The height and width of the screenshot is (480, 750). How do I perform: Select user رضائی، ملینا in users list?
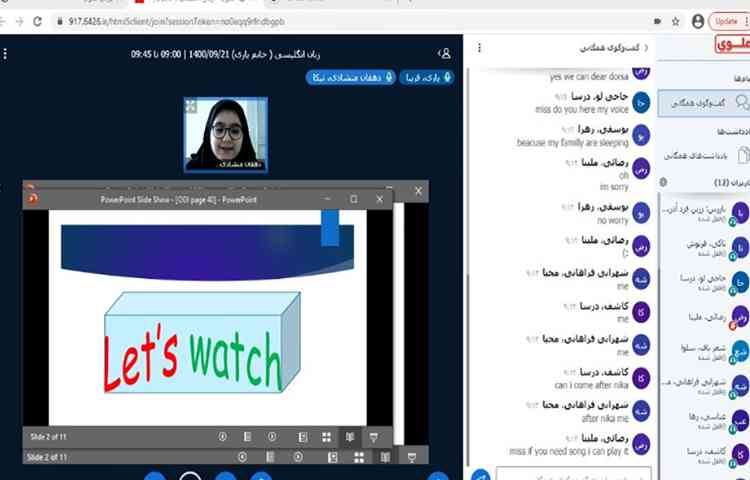[705, 317]
